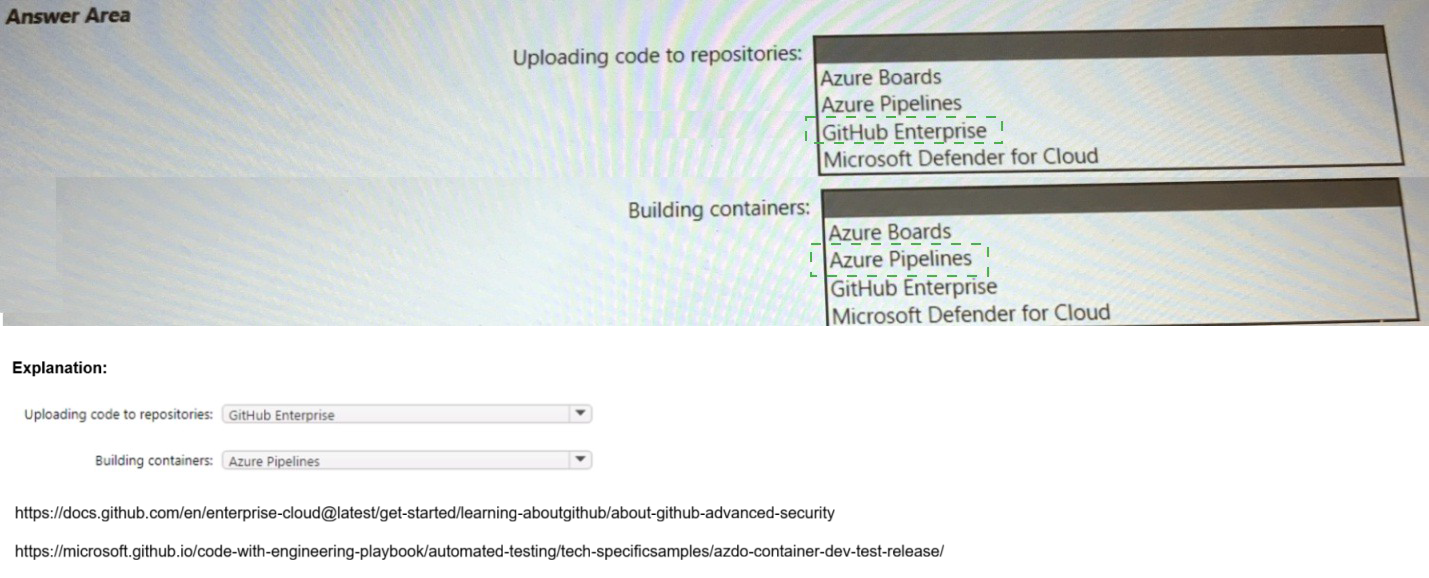Screen dimensions: 1429x578
Task: Select GitHub Enterprise in Building containers list
Action: tap(913, 288)
